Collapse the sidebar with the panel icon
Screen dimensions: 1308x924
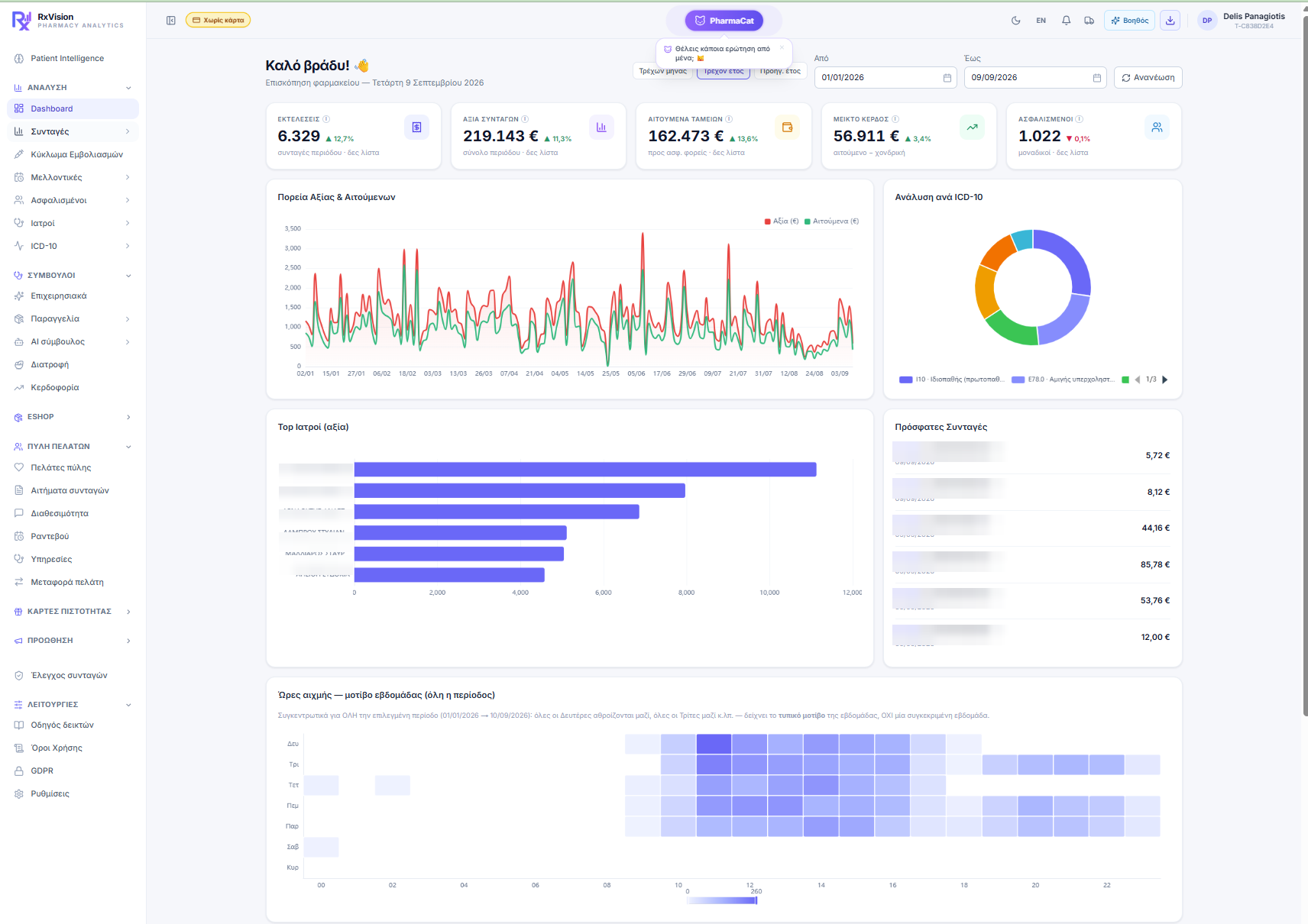coord(171,21)
